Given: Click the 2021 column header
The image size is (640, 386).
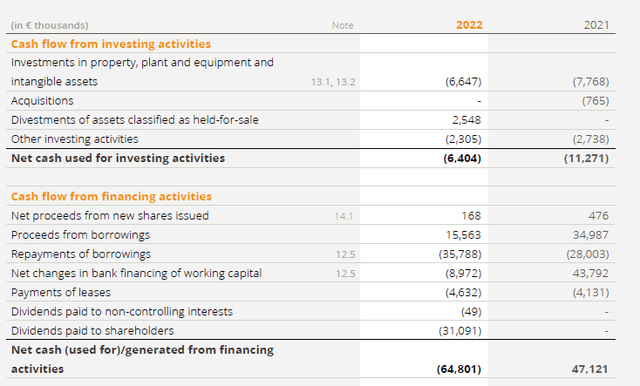Looking at the screenshot, I should (596, 25).
